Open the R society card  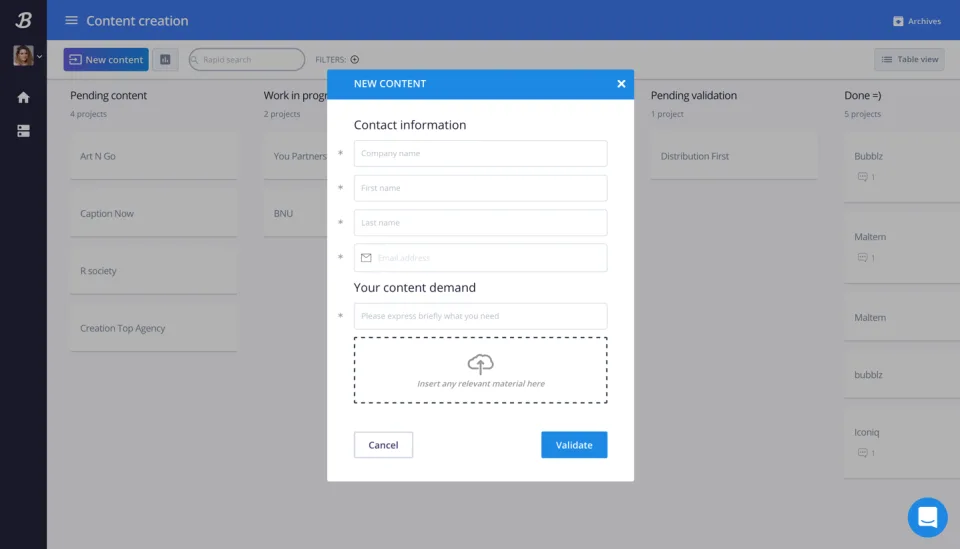coord(154,271)
